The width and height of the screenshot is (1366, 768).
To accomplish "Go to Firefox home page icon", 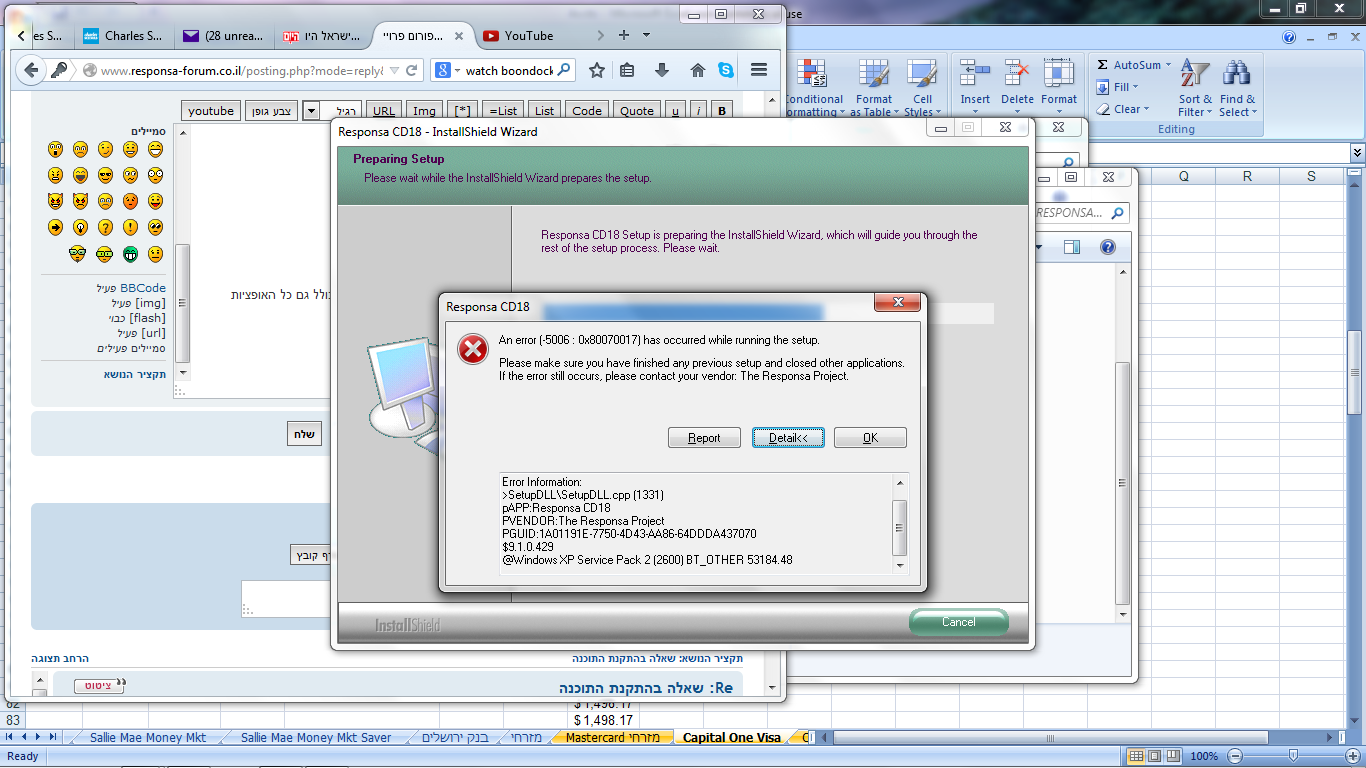I will pyautogui.click(x=698, y=70).
